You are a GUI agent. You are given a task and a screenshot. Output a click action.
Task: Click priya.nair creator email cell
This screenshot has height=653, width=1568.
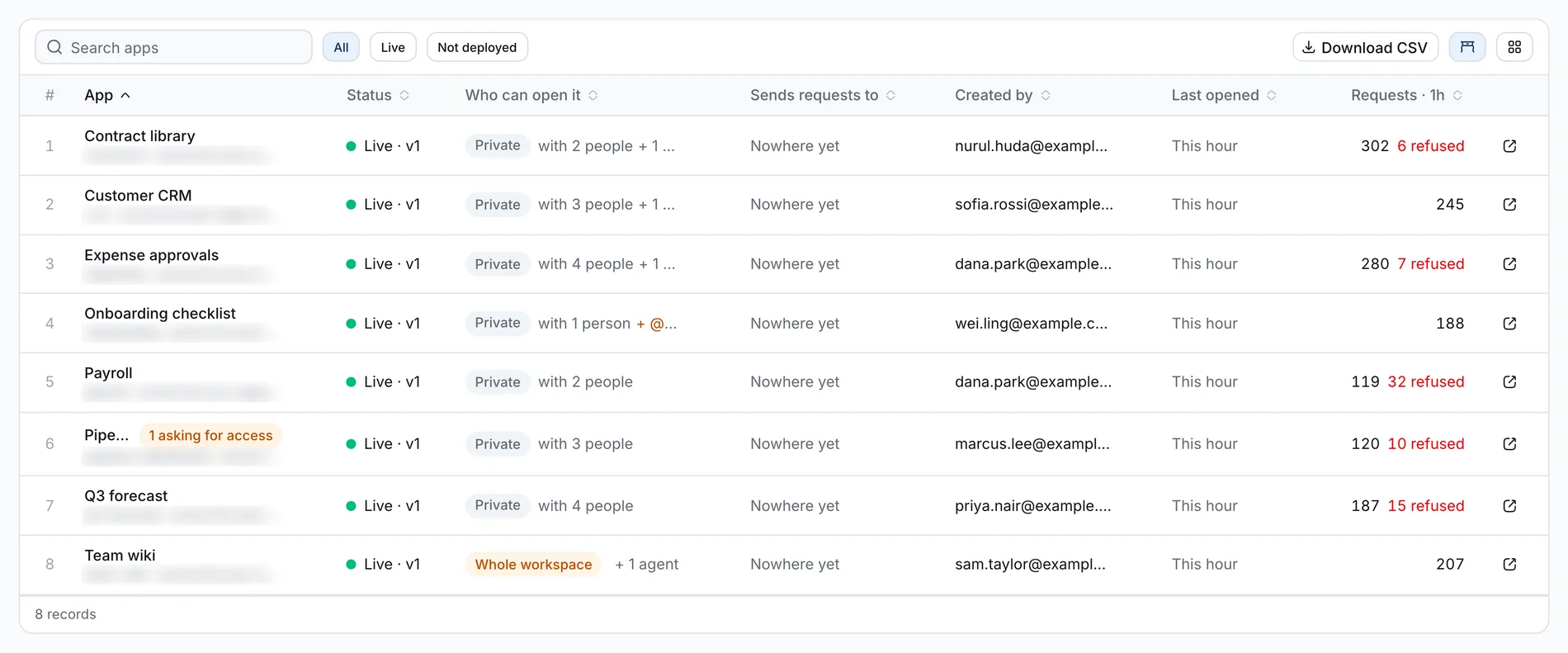1033,506
